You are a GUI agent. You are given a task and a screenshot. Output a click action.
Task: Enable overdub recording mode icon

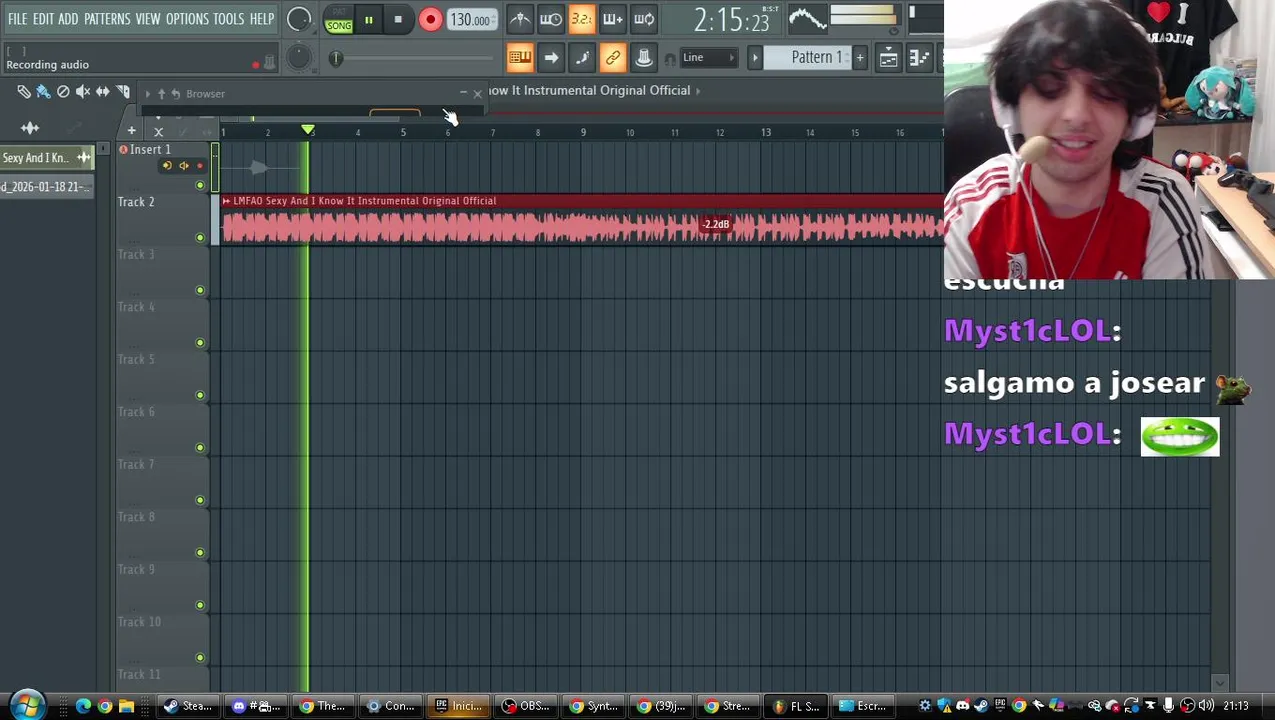coord(613,19)
